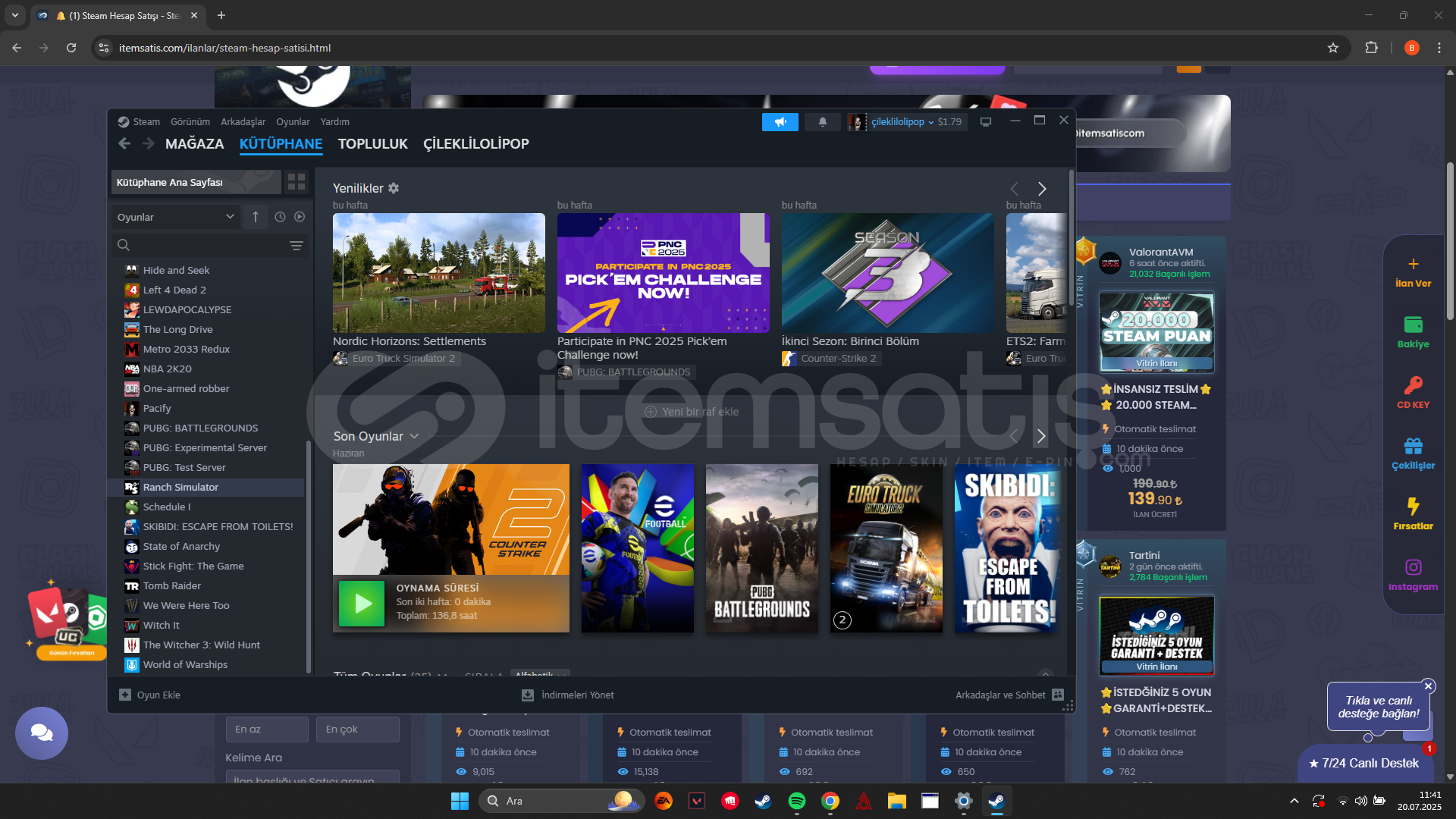Click Son Oyunlar next arrow
This screenshot has width=1456, height=819.
[x=1041, y=436]
